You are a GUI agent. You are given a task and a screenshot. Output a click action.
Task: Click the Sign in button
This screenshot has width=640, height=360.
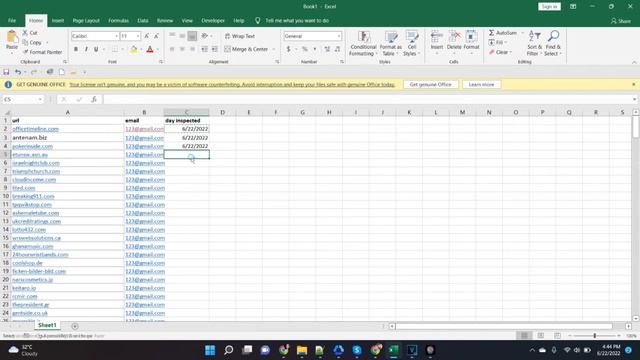click(549, 7)
